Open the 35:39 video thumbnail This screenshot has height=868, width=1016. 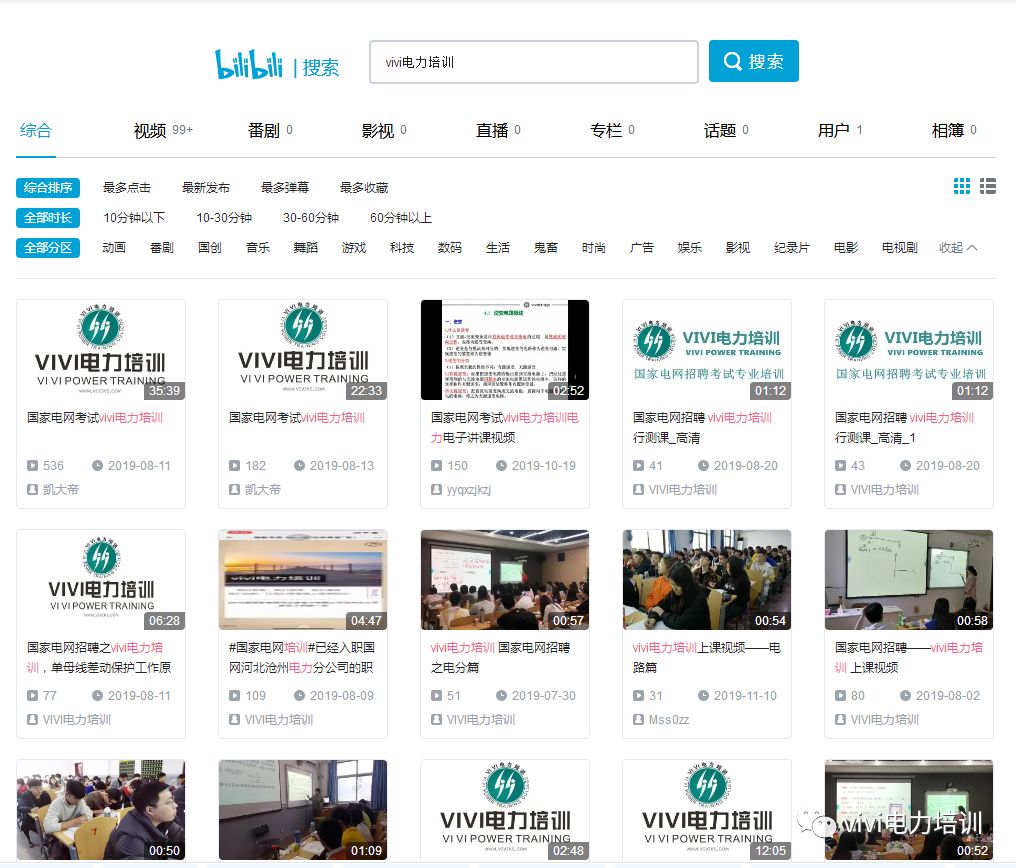(x=101, y=350)
